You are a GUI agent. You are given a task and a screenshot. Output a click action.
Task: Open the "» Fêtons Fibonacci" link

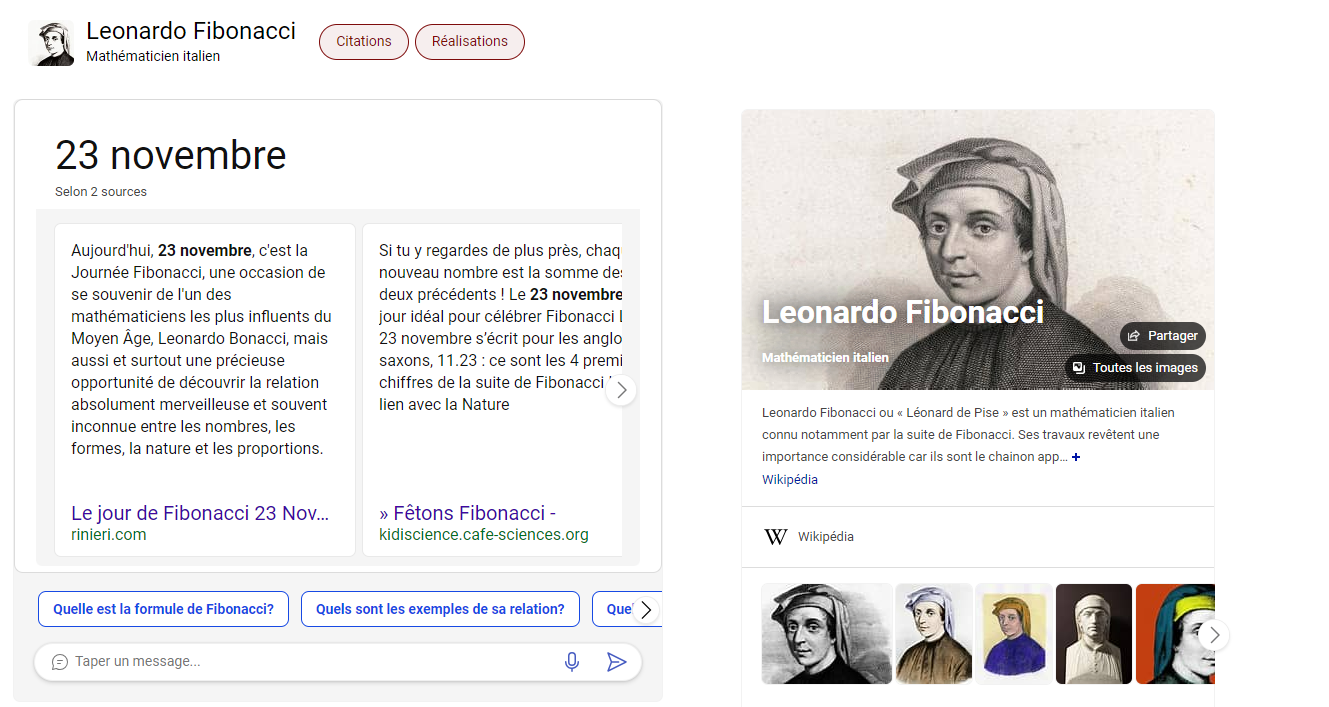click(x=467, y=513)
